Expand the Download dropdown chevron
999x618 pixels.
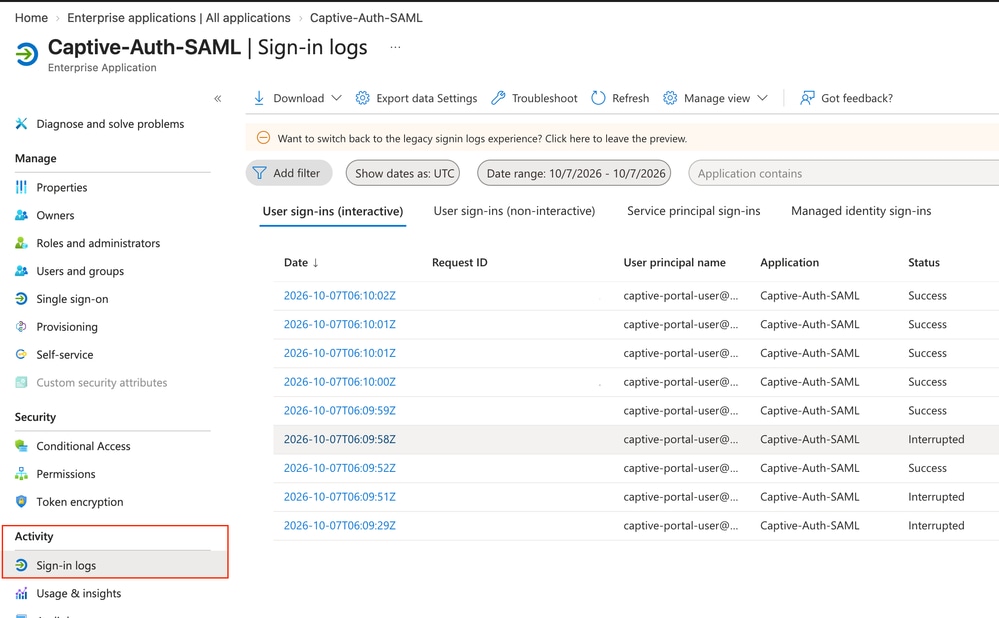pos(336,98)
